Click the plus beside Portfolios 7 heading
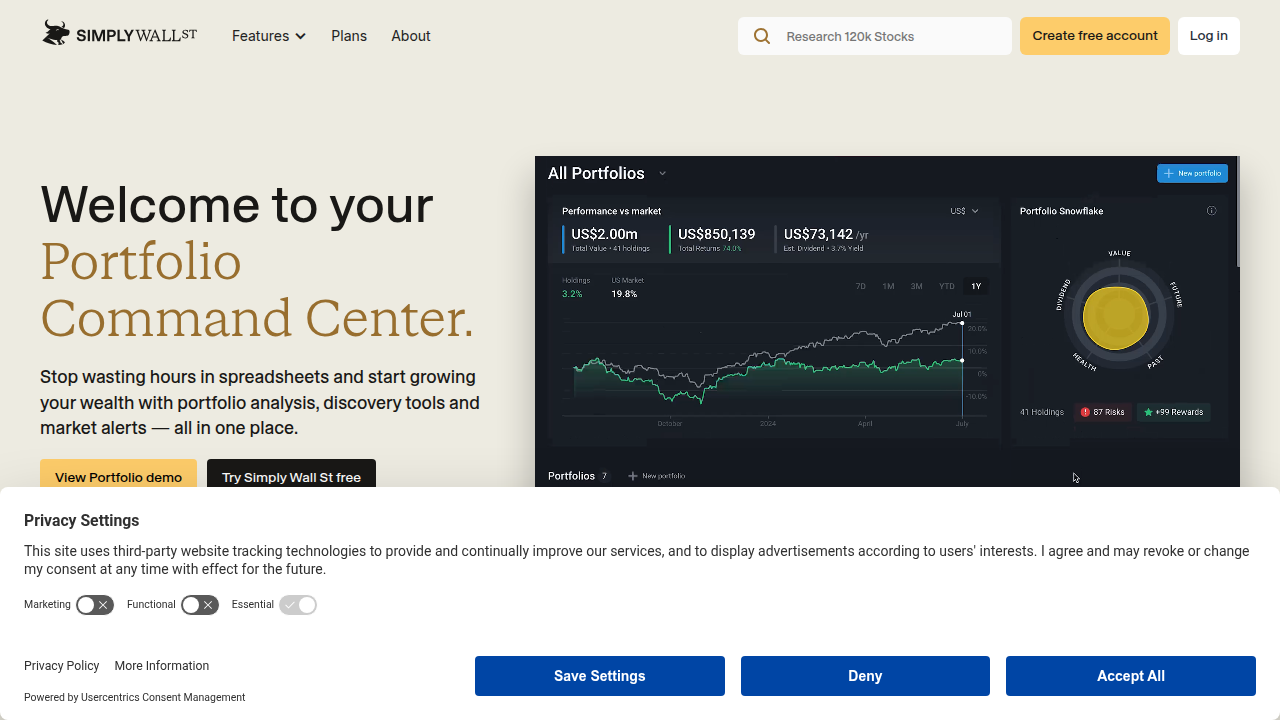The height and width of the screenshot is (720, 1280). pyautogui.click(x=632, y=476)
